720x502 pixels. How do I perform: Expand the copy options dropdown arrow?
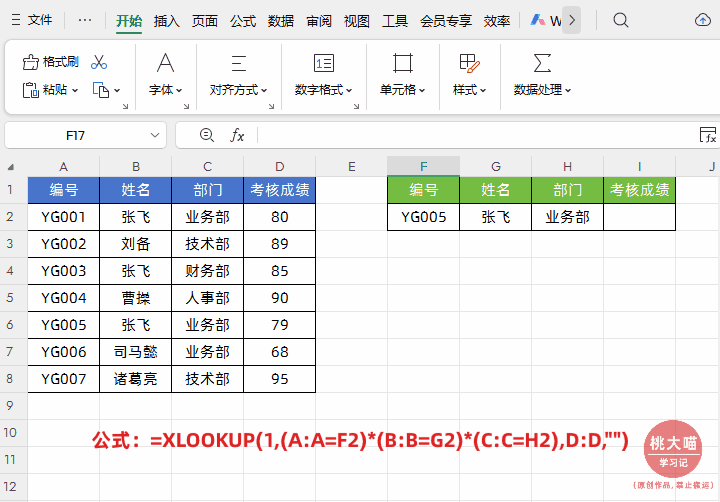pyautogui.click(x=117, y=90)
